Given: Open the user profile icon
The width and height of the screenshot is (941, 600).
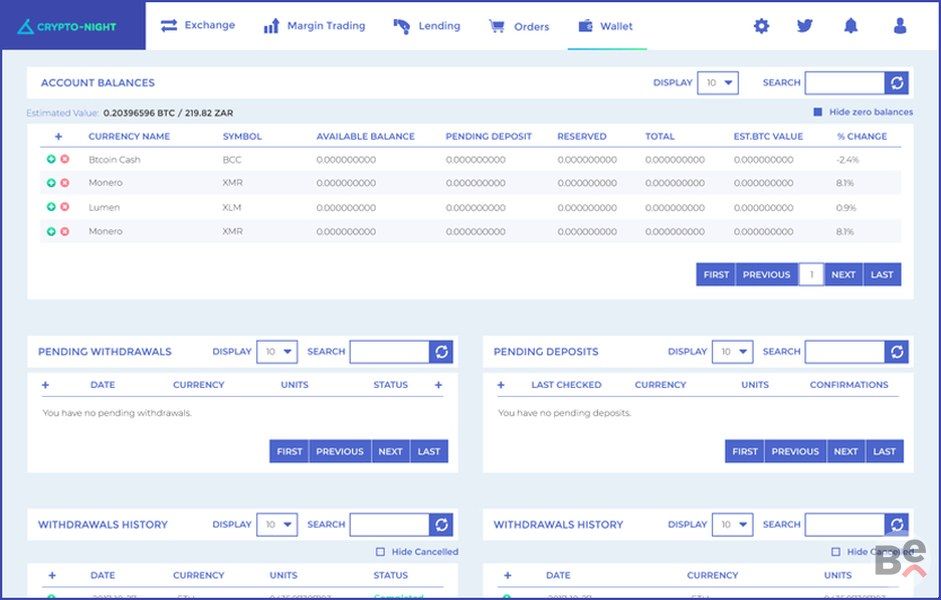Looking at the screenshot, I should pos(899,26).
